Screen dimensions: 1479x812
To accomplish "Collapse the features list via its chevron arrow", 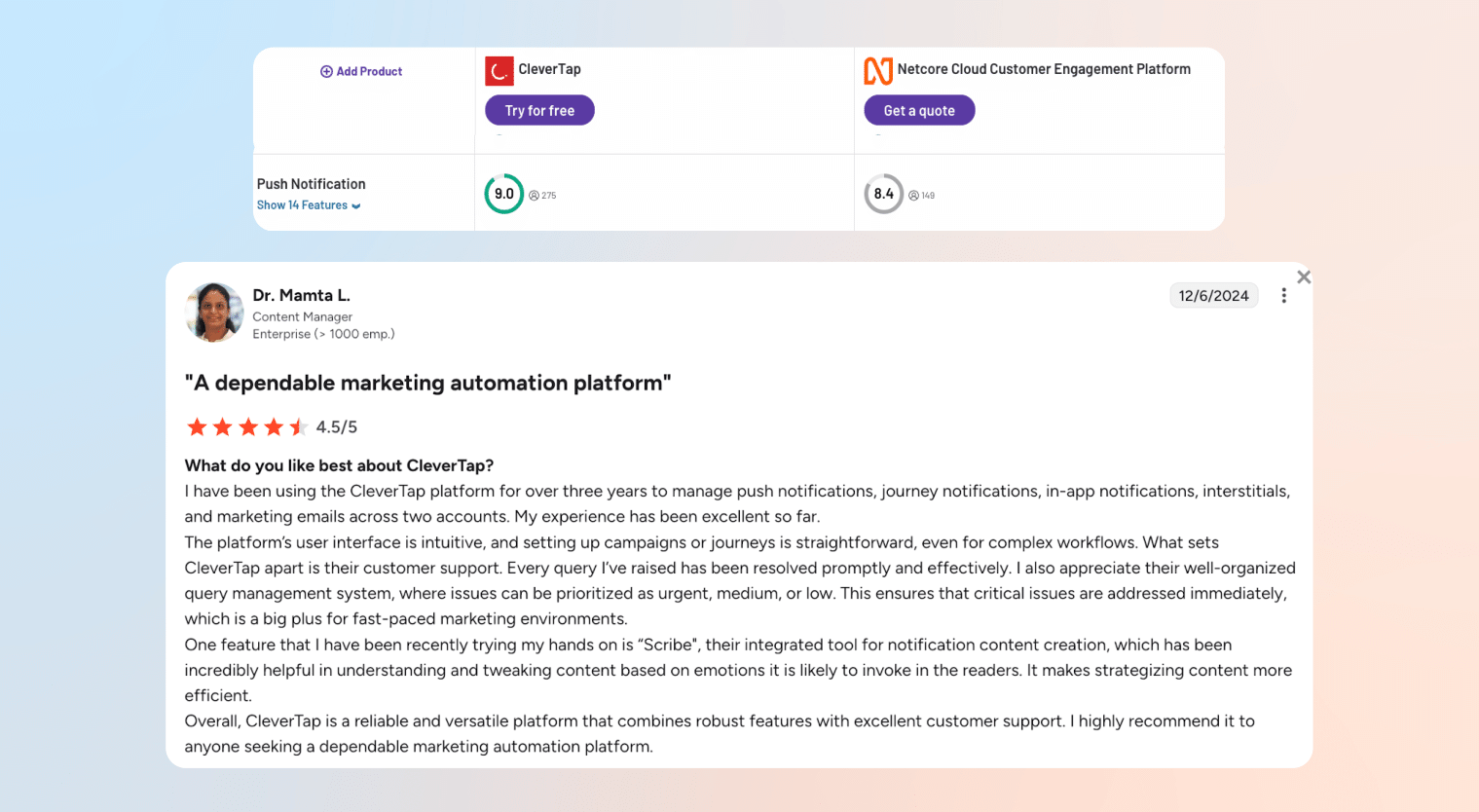I will pos(357,206).
